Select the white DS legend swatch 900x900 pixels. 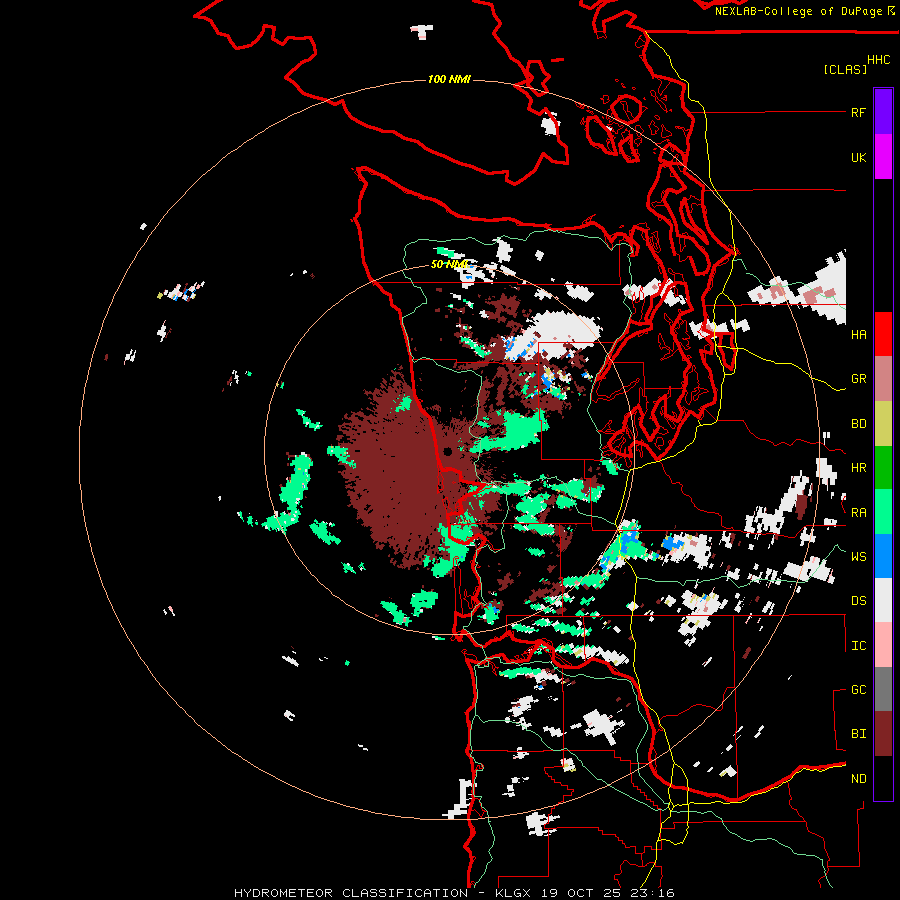(883, 600)
